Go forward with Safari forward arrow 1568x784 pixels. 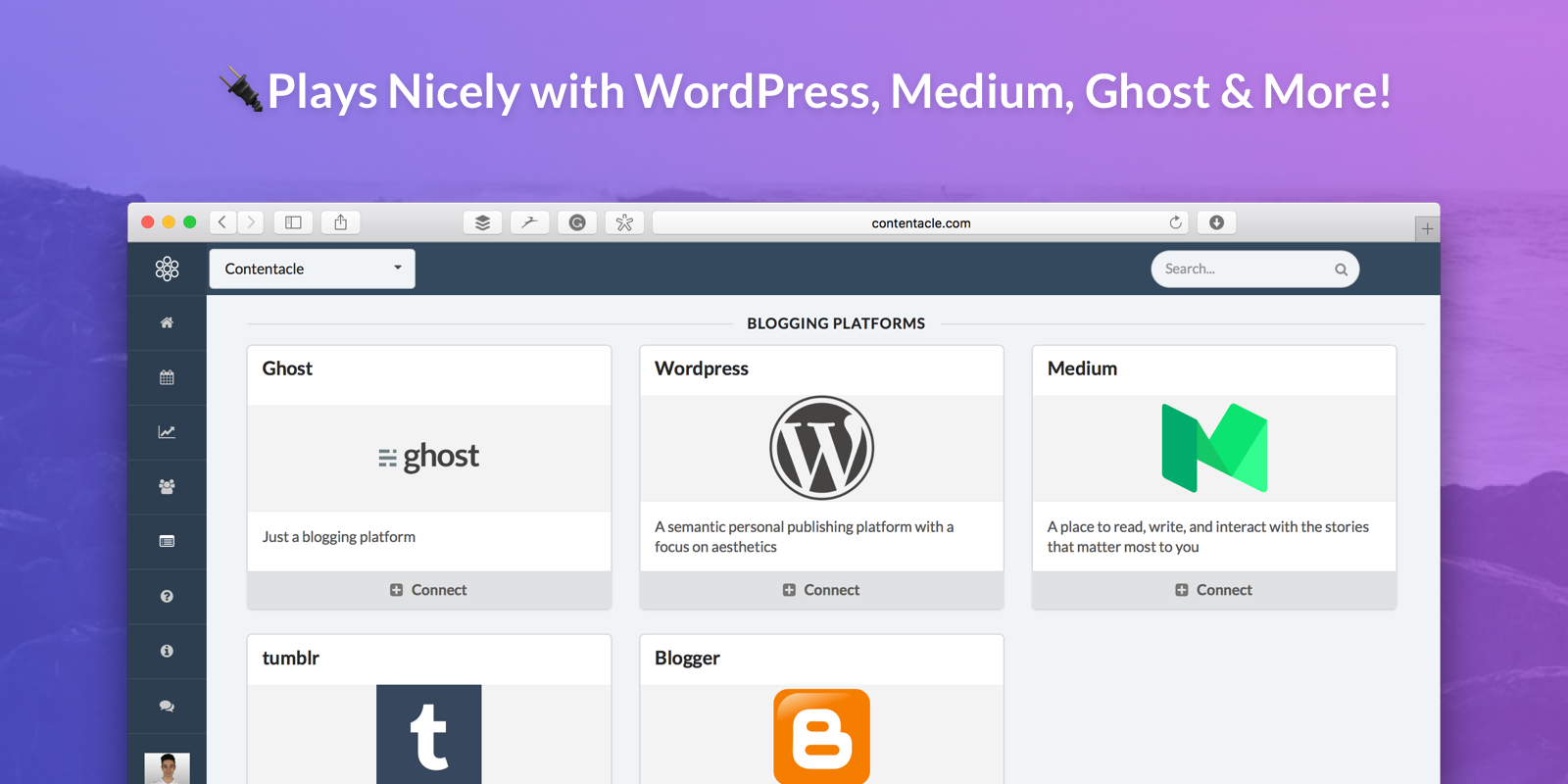pos(251,222)
